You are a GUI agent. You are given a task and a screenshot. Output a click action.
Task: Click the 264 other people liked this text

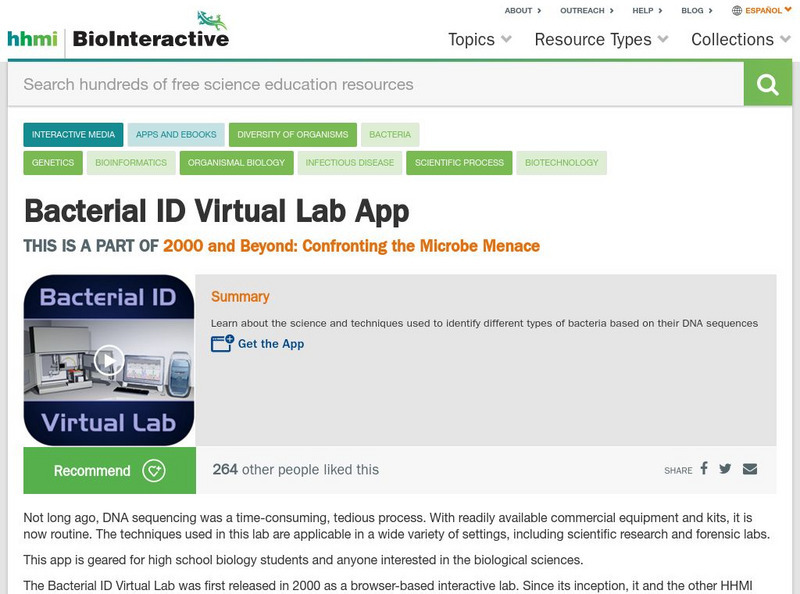[x=295, y=469]
